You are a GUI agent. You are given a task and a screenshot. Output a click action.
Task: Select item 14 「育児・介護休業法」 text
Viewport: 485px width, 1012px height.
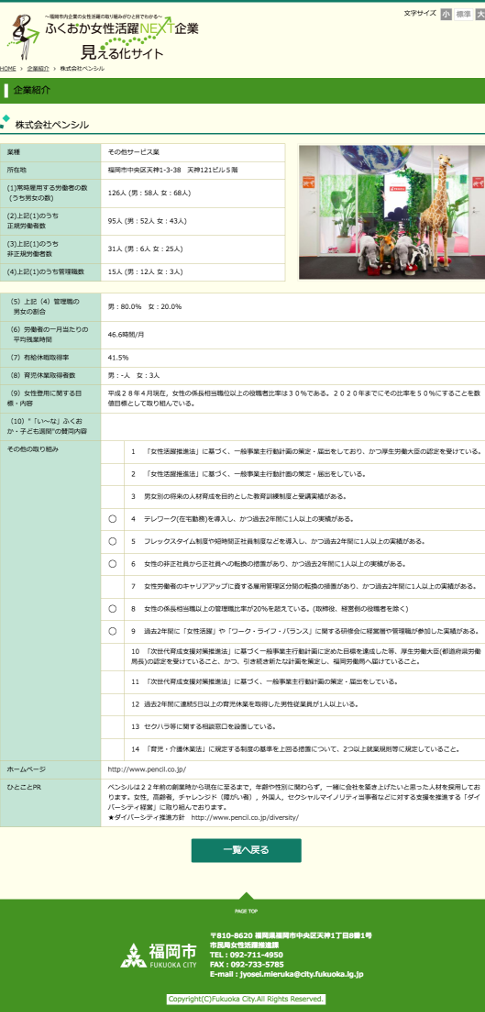tap(296, 749)
